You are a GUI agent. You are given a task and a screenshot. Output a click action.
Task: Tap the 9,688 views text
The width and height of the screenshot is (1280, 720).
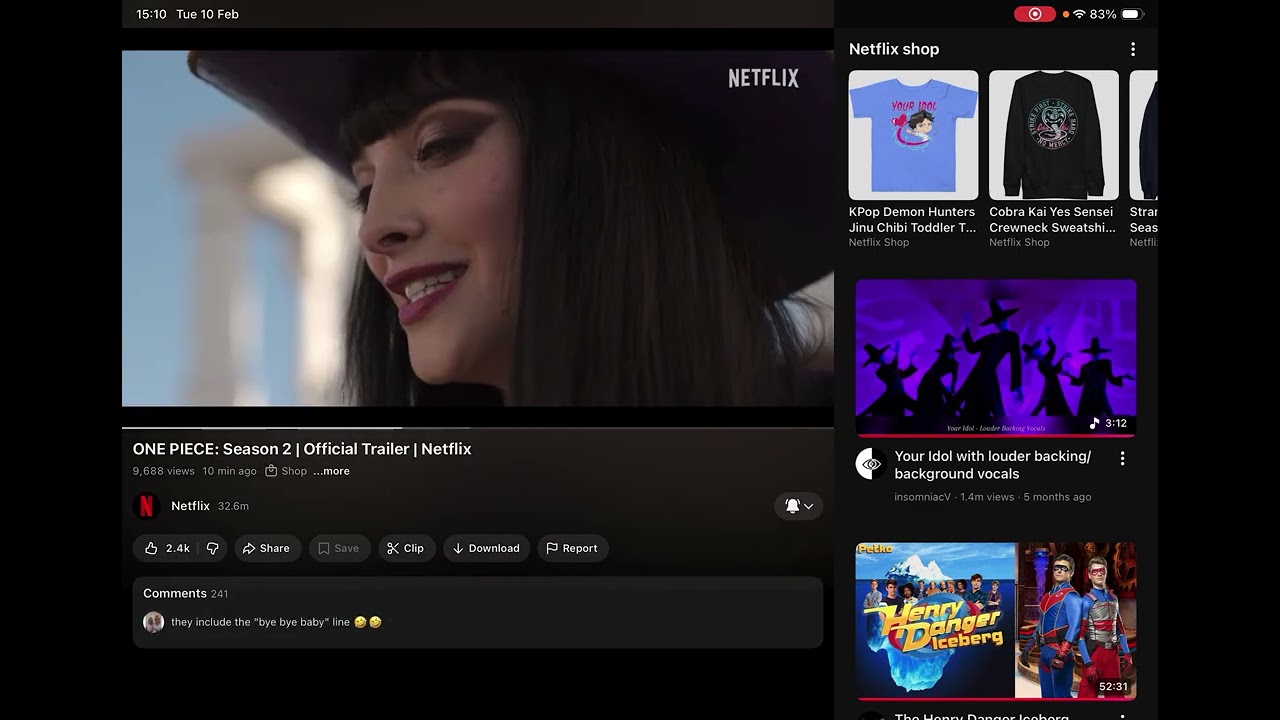pyautogui.click(x=163, y=471)
